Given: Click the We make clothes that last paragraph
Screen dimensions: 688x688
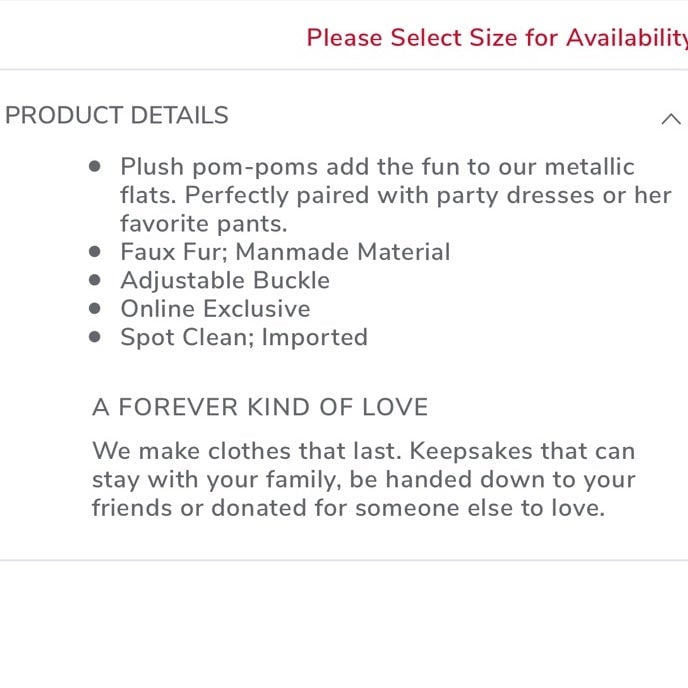Looking at the screenshot, I should (x=364, y=479).
